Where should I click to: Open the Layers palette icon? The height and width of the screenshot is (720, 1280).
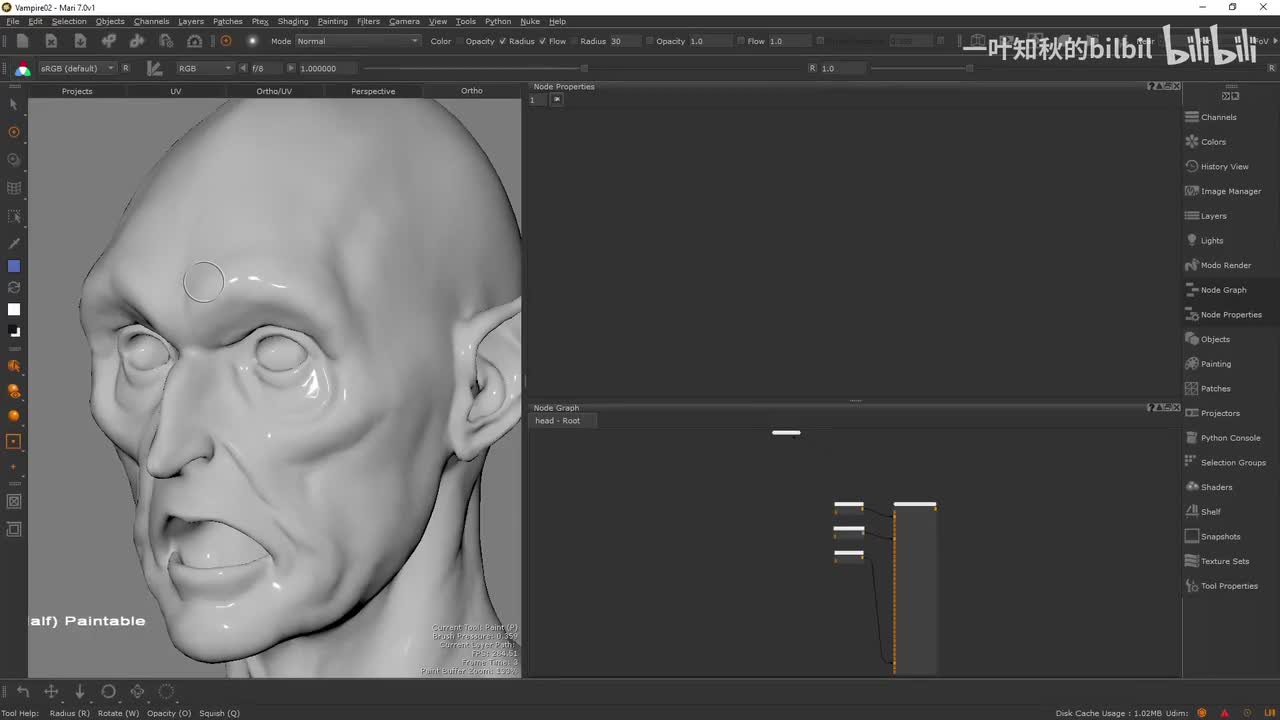1192,216
